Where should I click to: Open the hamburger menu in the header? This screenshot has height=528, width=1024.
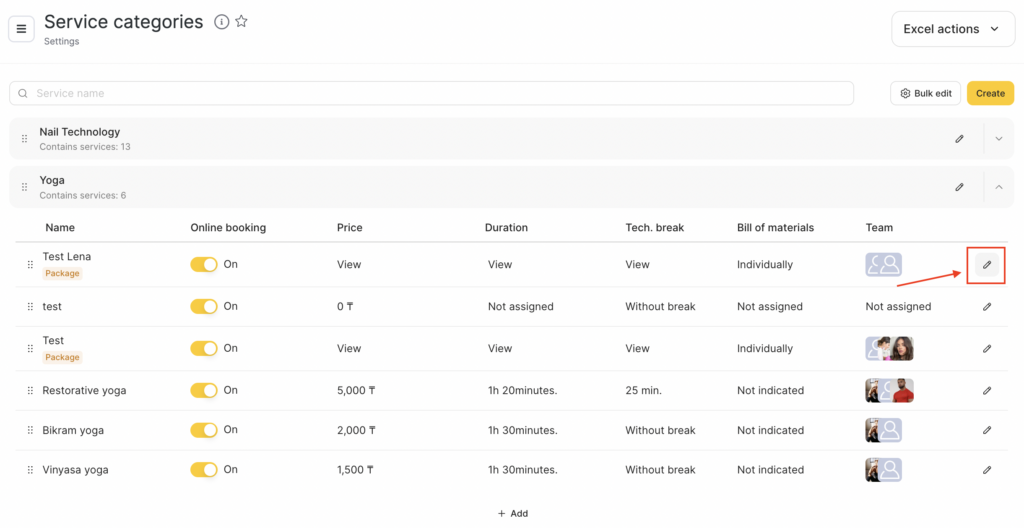21,29
